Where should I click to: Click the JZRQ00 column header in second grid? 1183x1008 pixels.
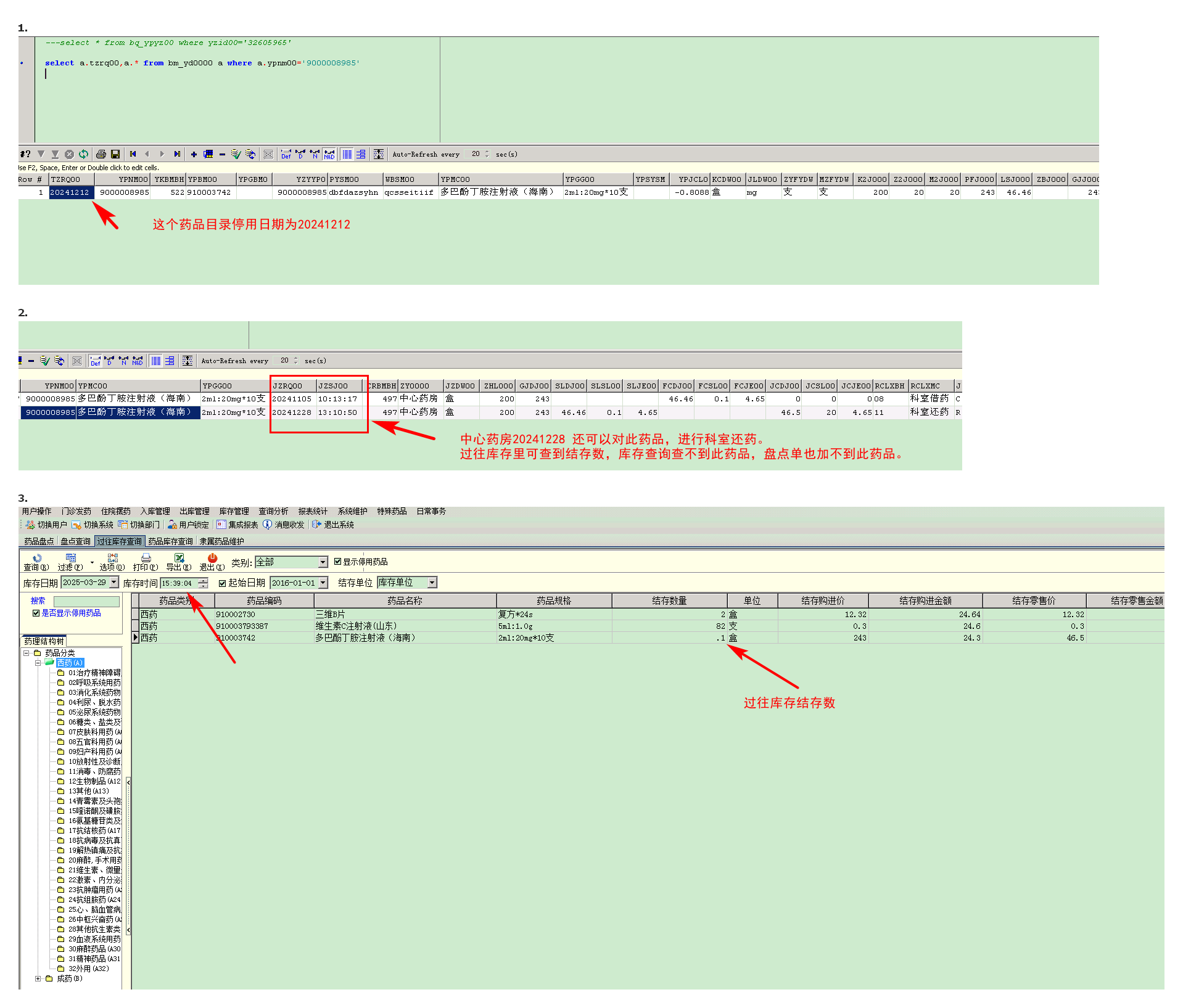294,386
